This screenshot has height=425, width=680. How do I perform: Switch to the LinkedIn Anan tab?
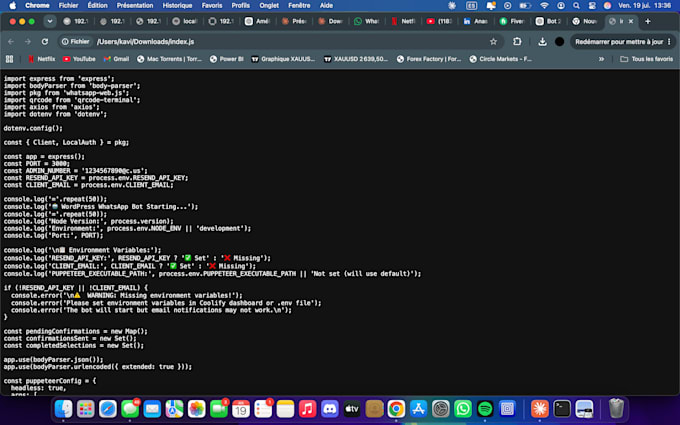476,21
